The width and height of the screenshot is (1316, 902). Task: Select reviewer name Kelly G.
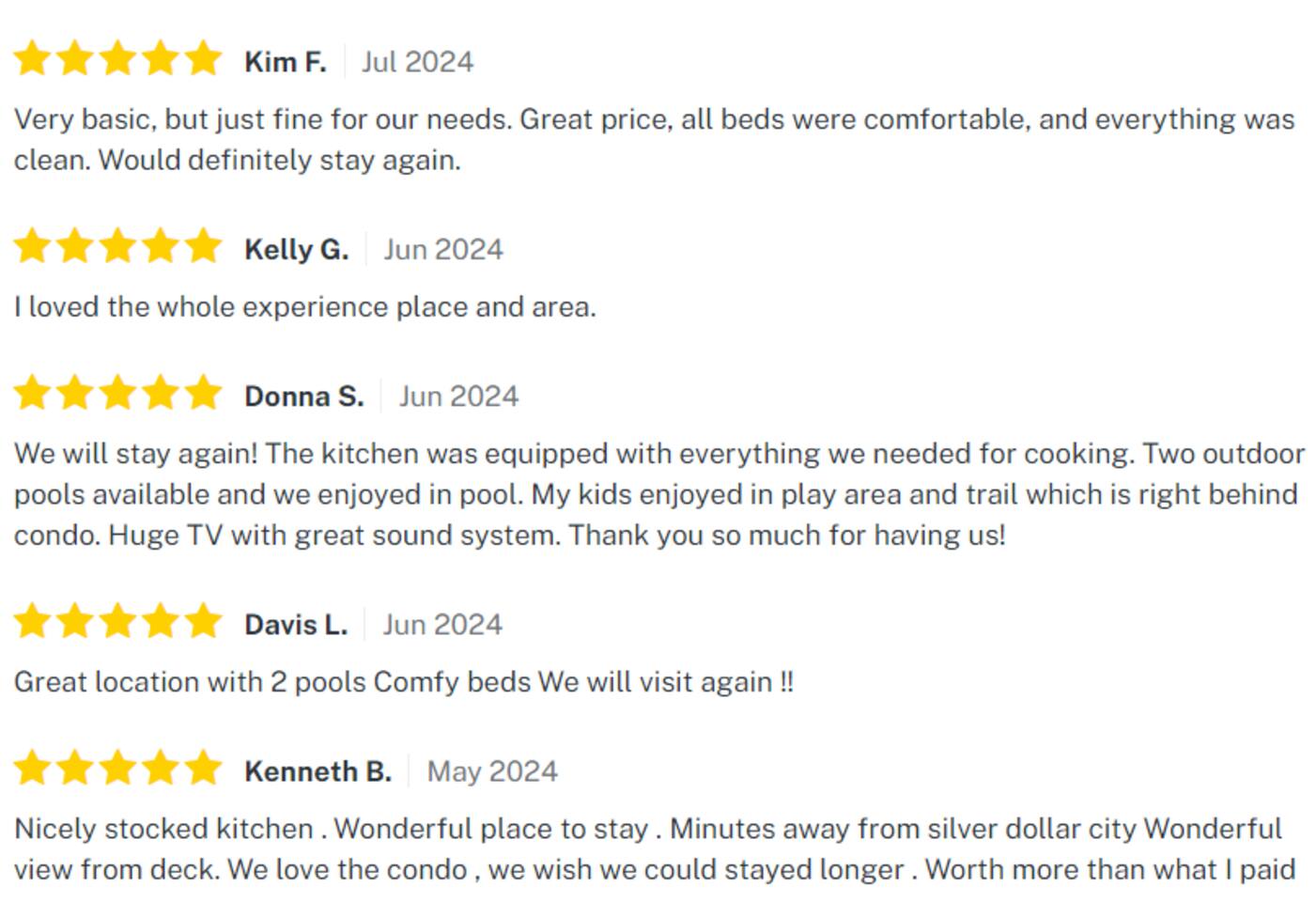pos(296,250)
